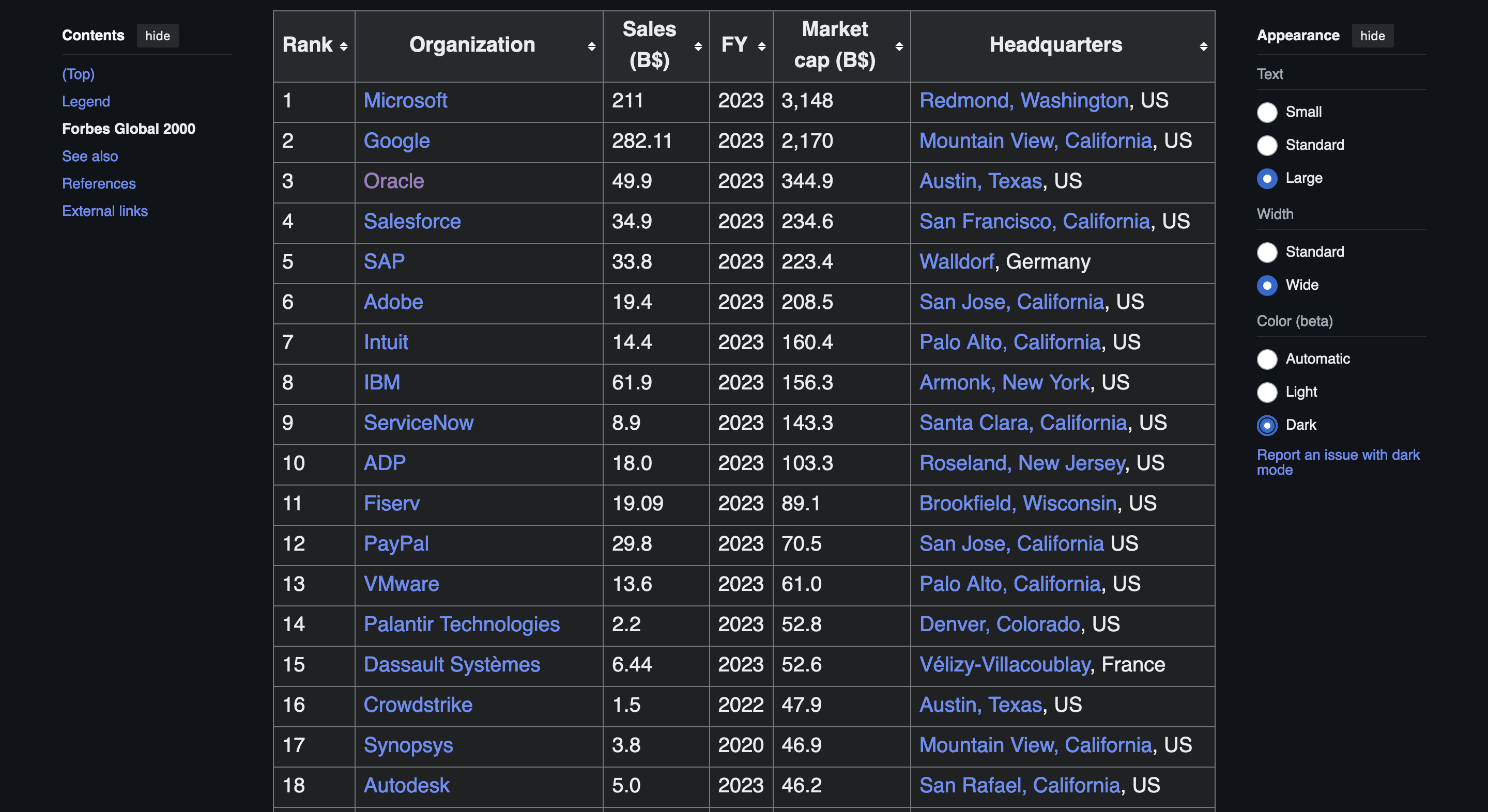Viewport: 1488px width, 812px height.
Task: Open the Dassault Systèmes link
Action: [x=452, y=665]
